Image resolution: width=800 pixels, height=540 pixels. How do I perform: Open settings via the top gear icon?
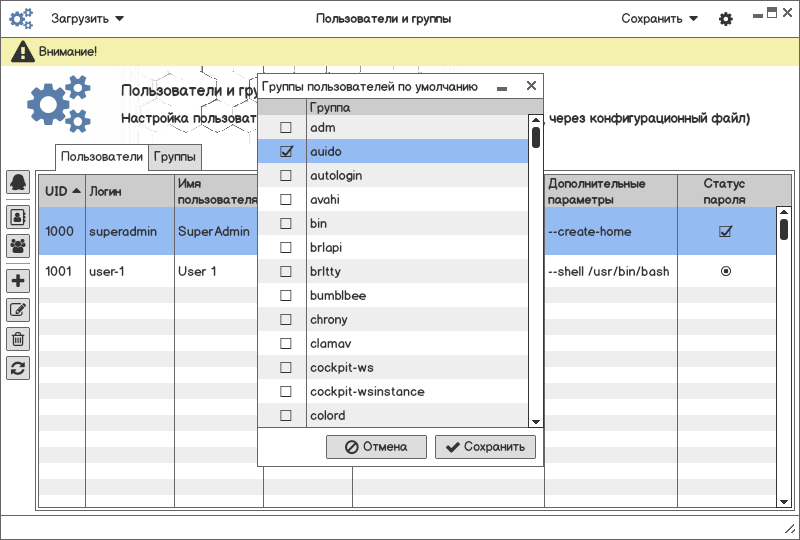726,19
